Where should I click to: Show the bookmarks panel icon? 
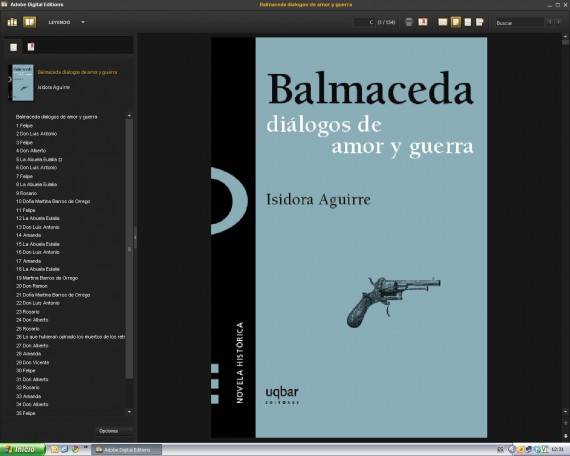(31, 47)
